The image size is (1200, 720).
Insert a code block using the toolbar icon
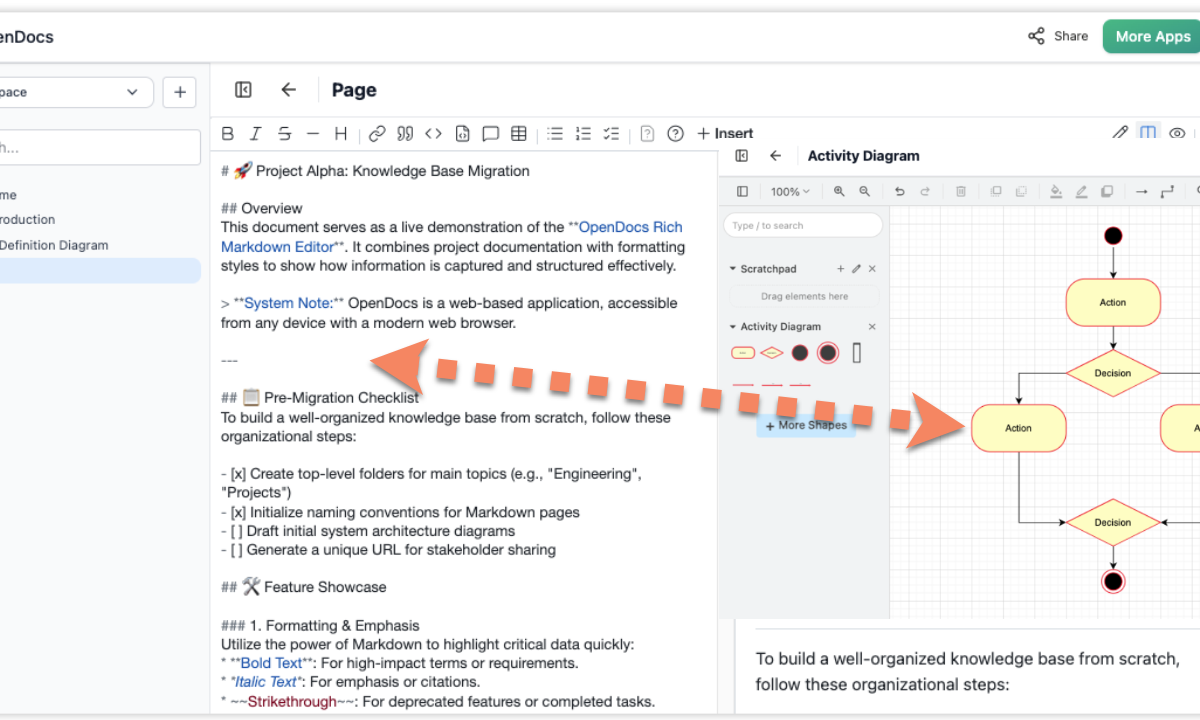click(x=462, y=133)
